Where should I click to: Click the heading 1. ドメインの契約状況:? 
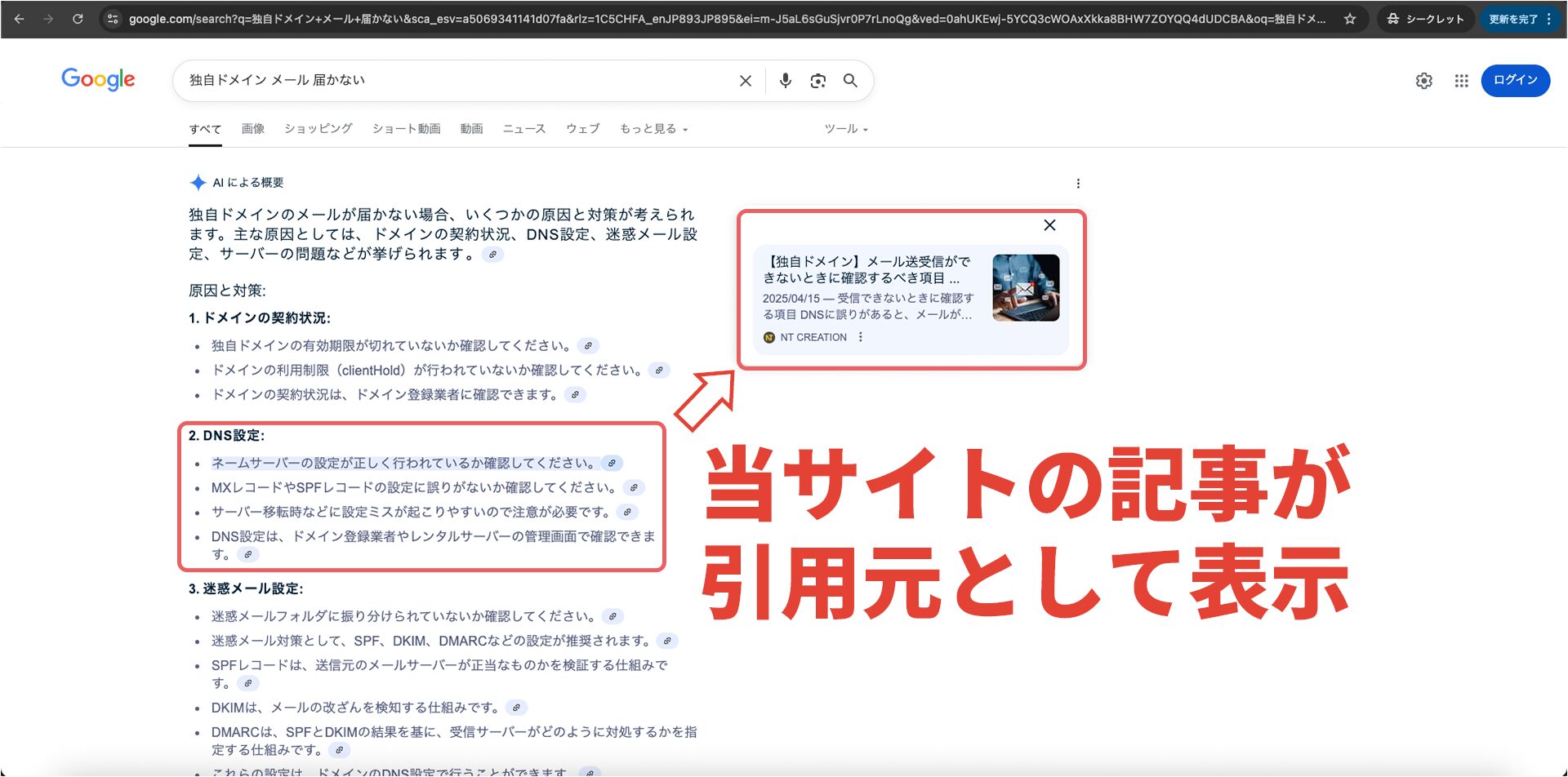(260, 318)
